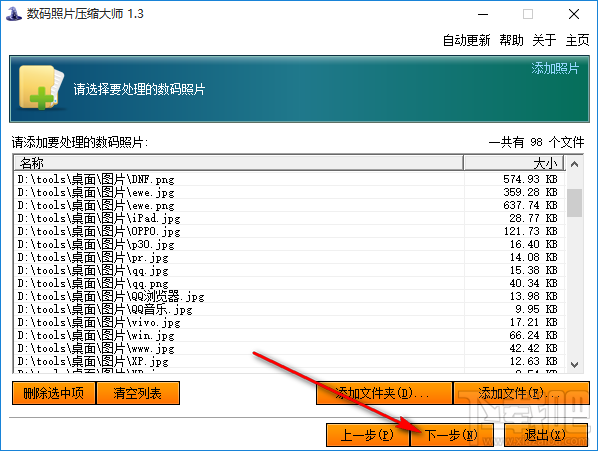Minimize the 数码照片压缩大师 window
The width and height of the screenshot is (598, 451).
coord(483,14)
